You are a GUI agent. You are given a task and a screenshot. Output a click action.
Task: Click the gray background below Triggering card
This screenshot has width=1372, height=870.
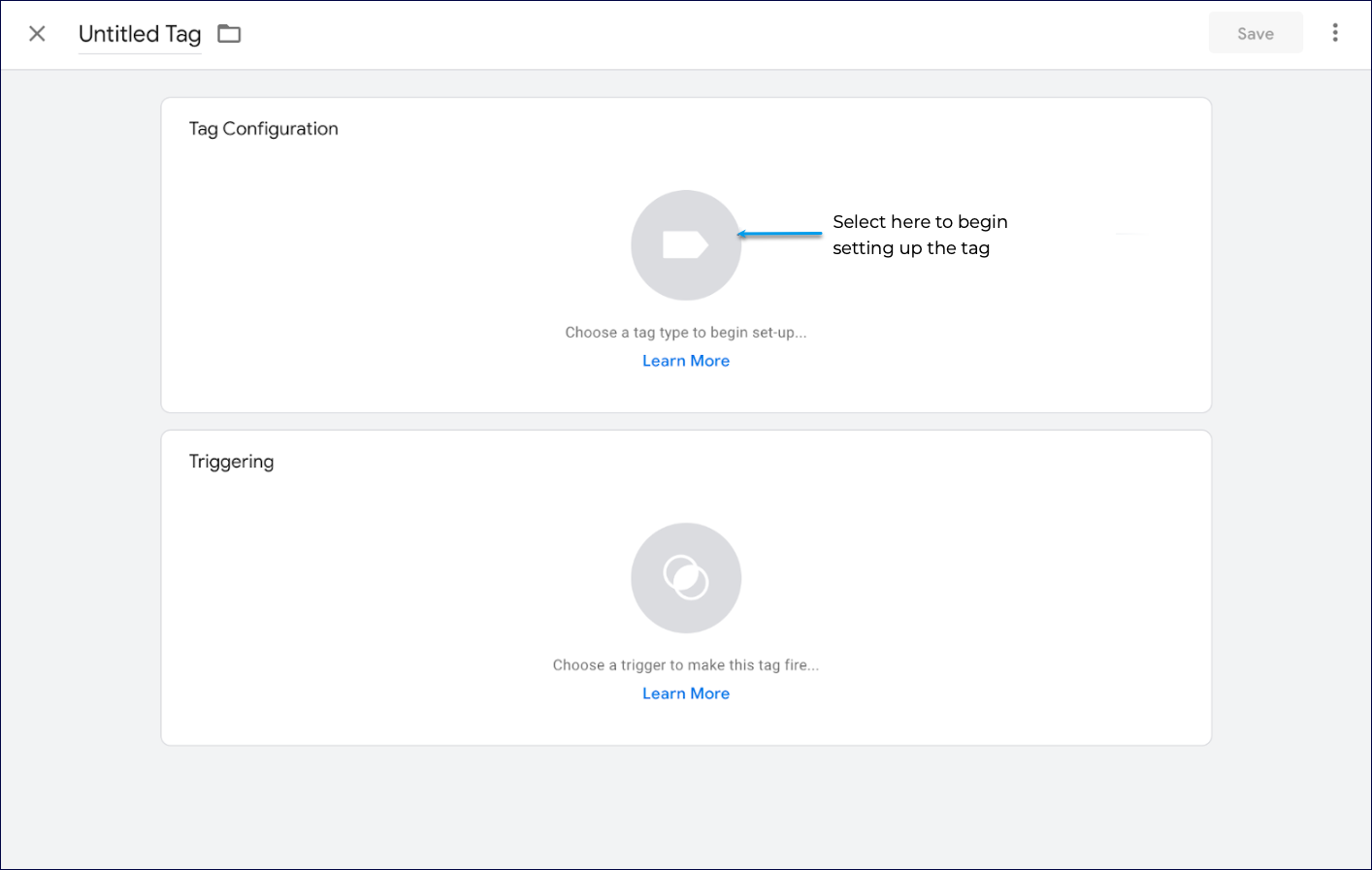coord(685,805)
